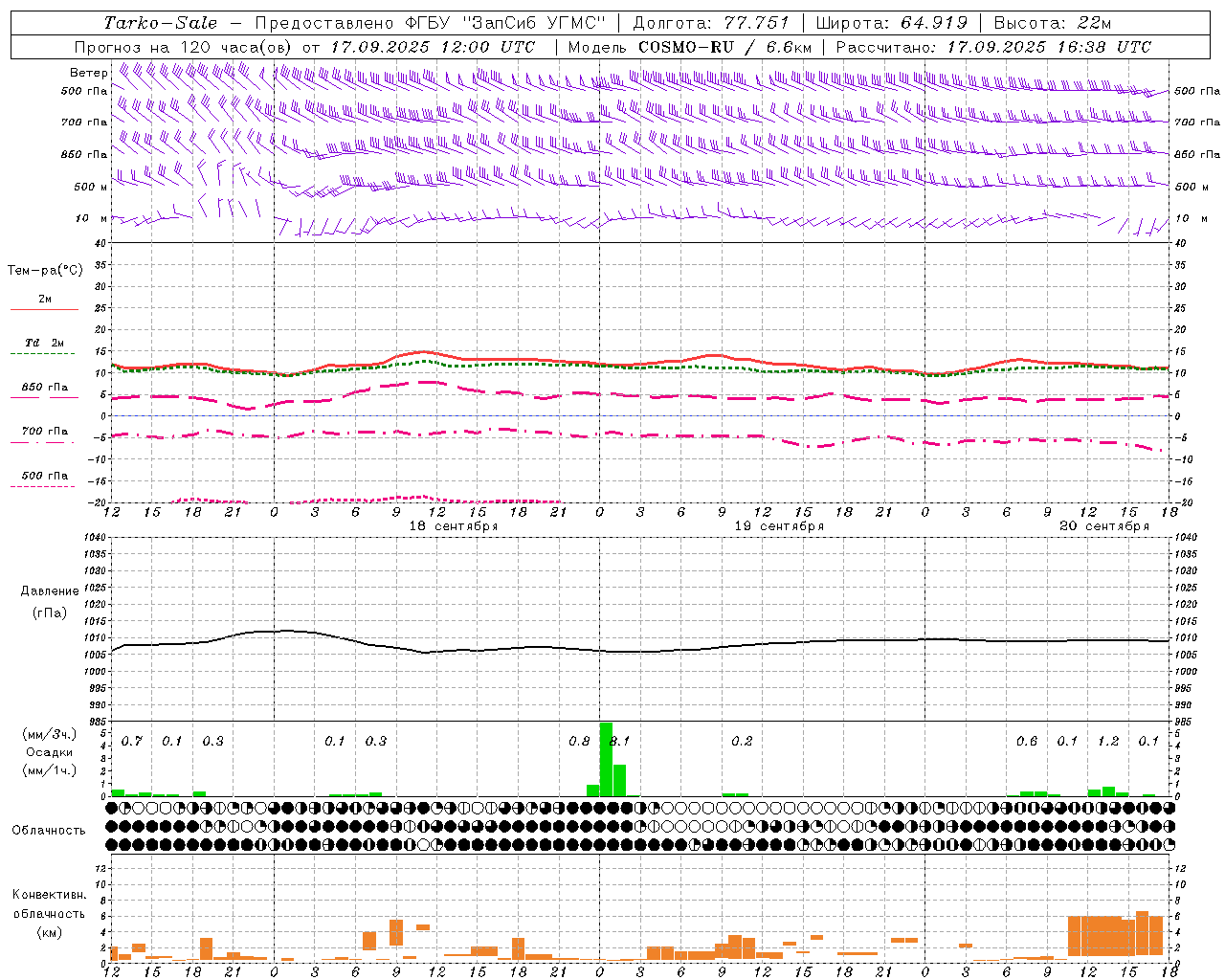Click the model name "COSMO-RU / 6.6км"
This screenshot has height=980, width=1225.
(724, 47)
